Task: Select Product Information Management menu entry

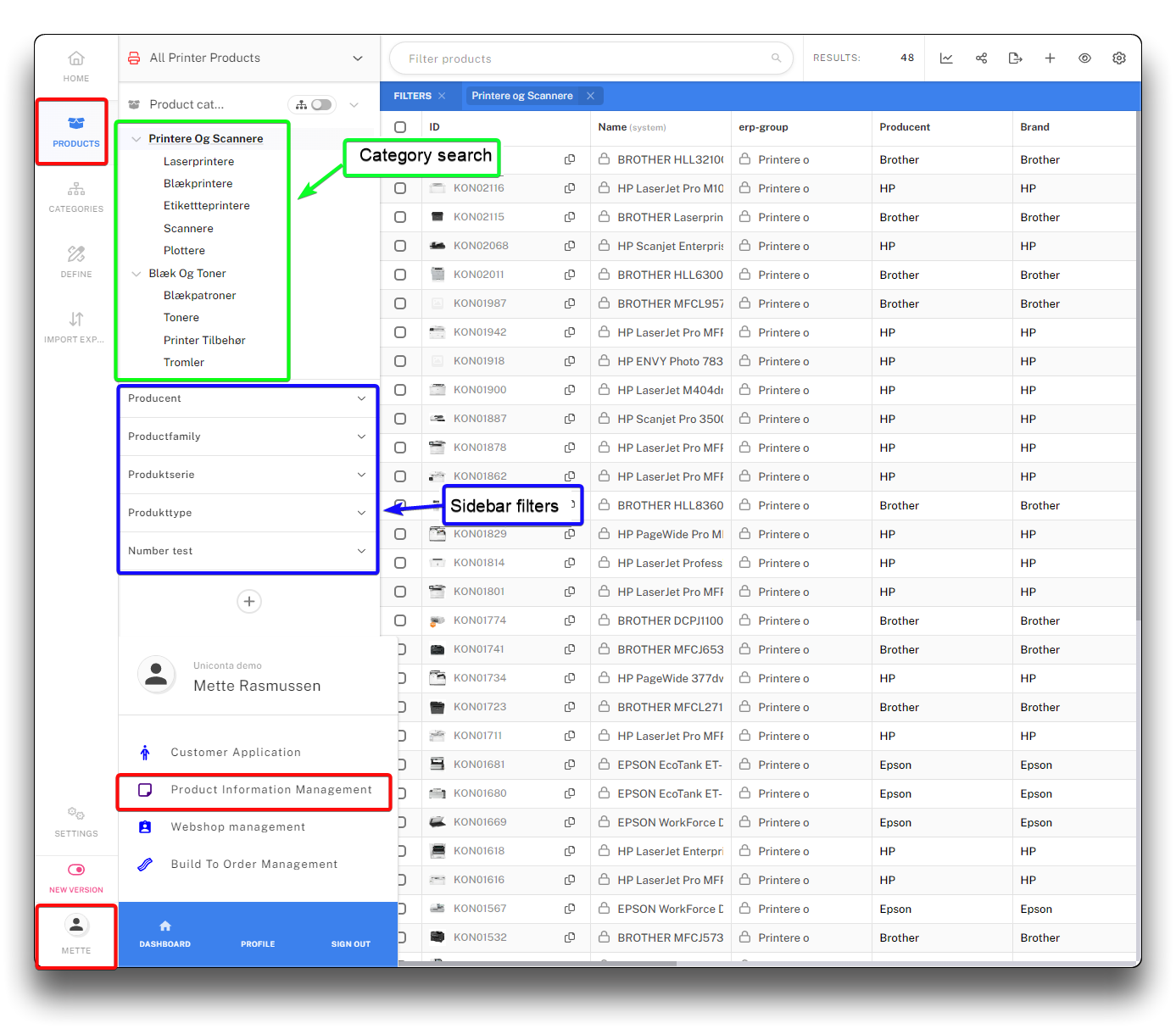Action: [270, 790]
